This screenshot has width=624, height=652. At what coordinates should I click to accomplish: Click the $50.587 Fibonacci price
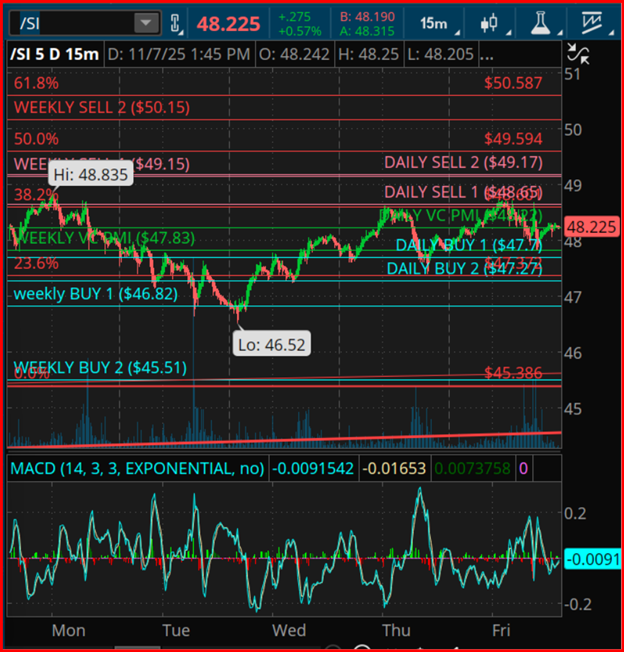(513, 83)
